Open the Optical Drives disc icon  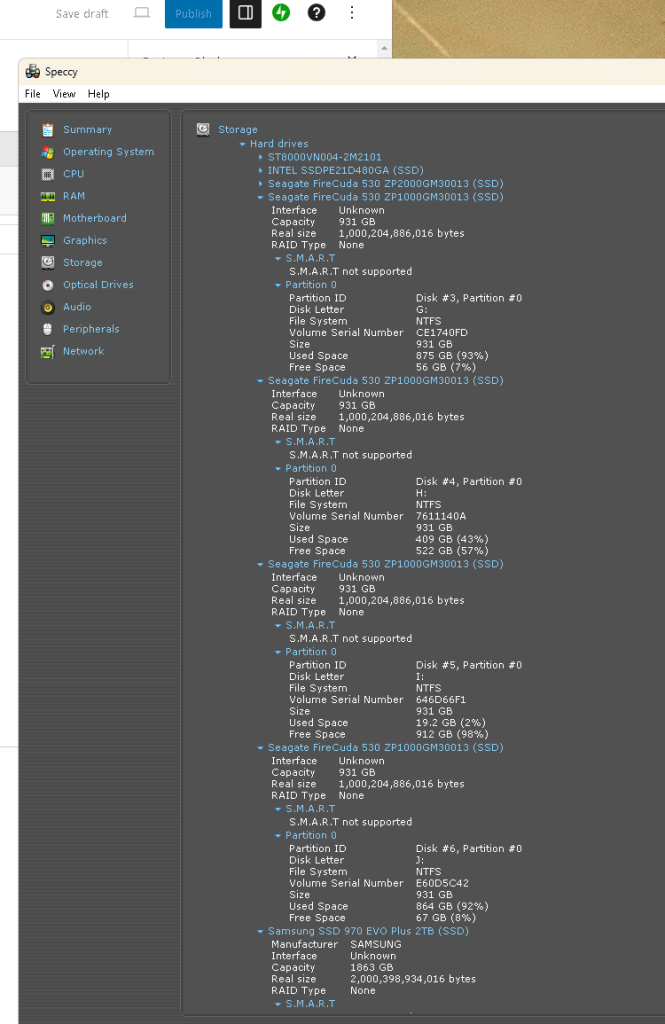[48, 285]
